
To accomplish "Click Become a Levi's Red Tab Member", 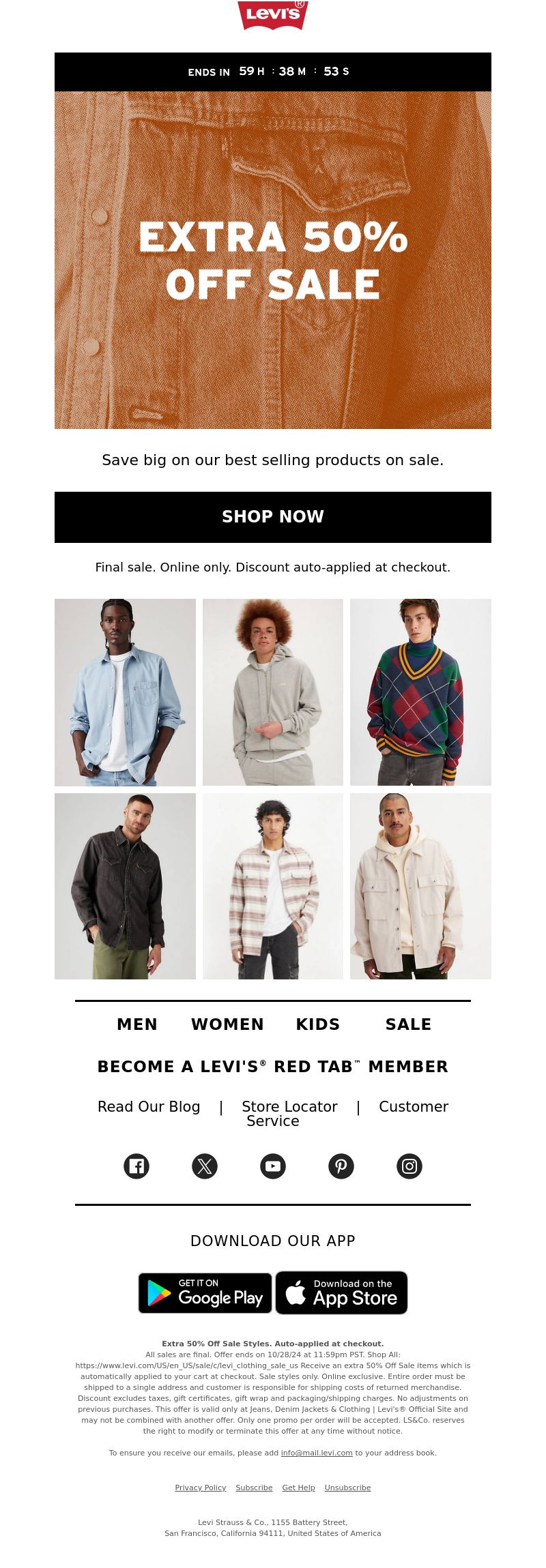I will click(273, 1067).
